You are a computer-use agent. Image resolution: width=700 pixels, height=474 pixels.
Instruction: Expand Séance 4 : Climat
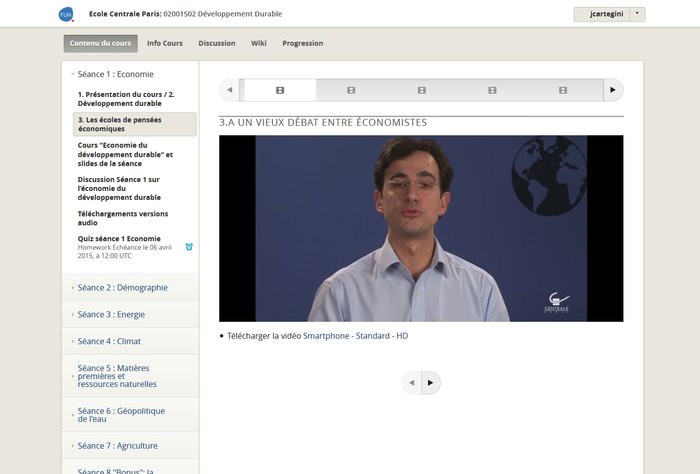coord(130,341)
